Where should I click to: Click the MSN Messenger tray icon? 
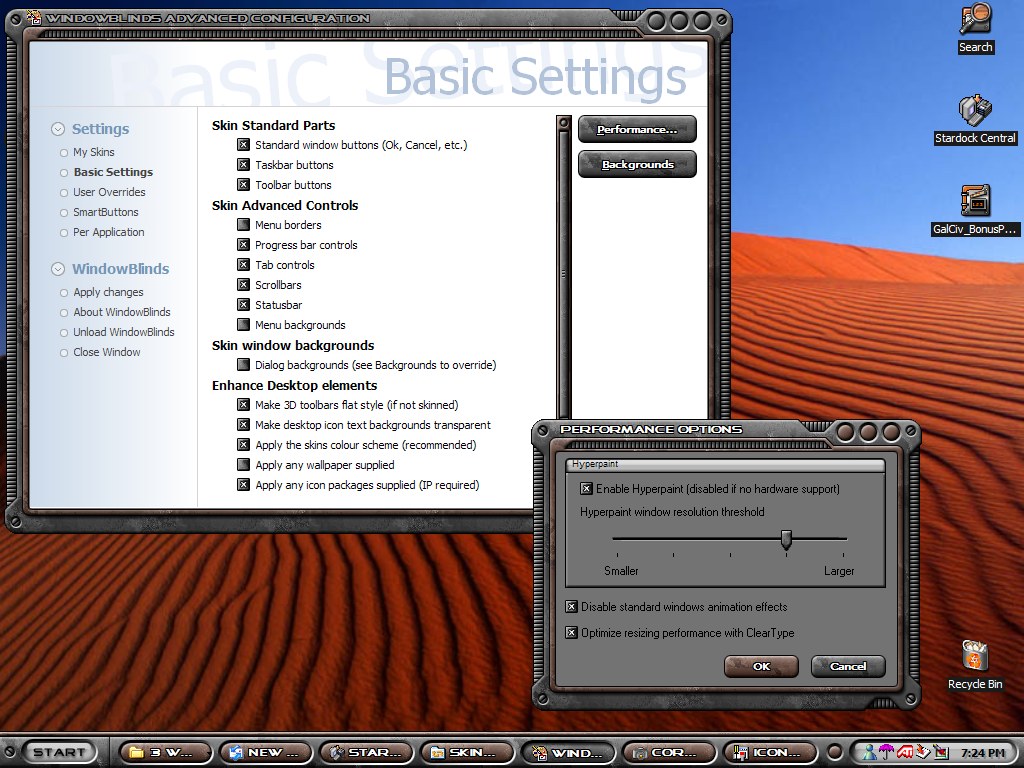click(869, 752)
